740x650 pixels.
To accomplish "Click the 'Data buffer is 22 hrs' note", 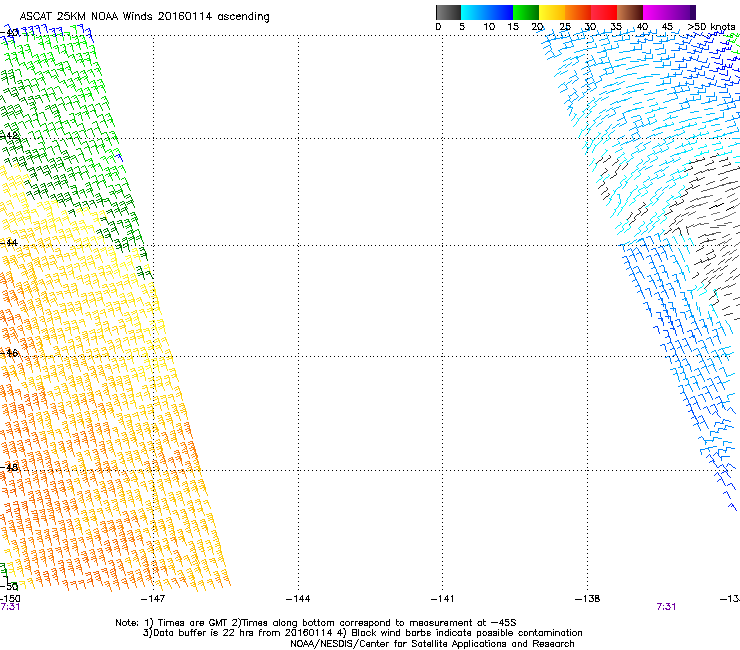I will pos(362,633).
